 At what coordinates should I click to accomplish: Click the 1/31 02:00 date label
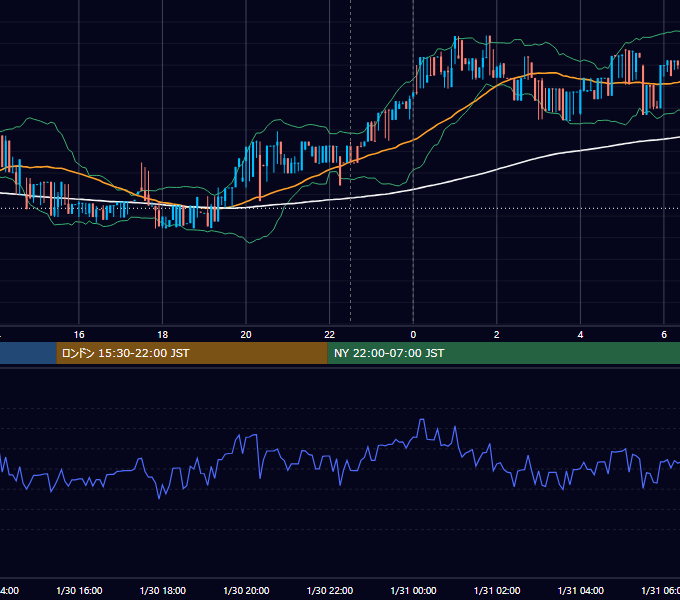point(497,590)
